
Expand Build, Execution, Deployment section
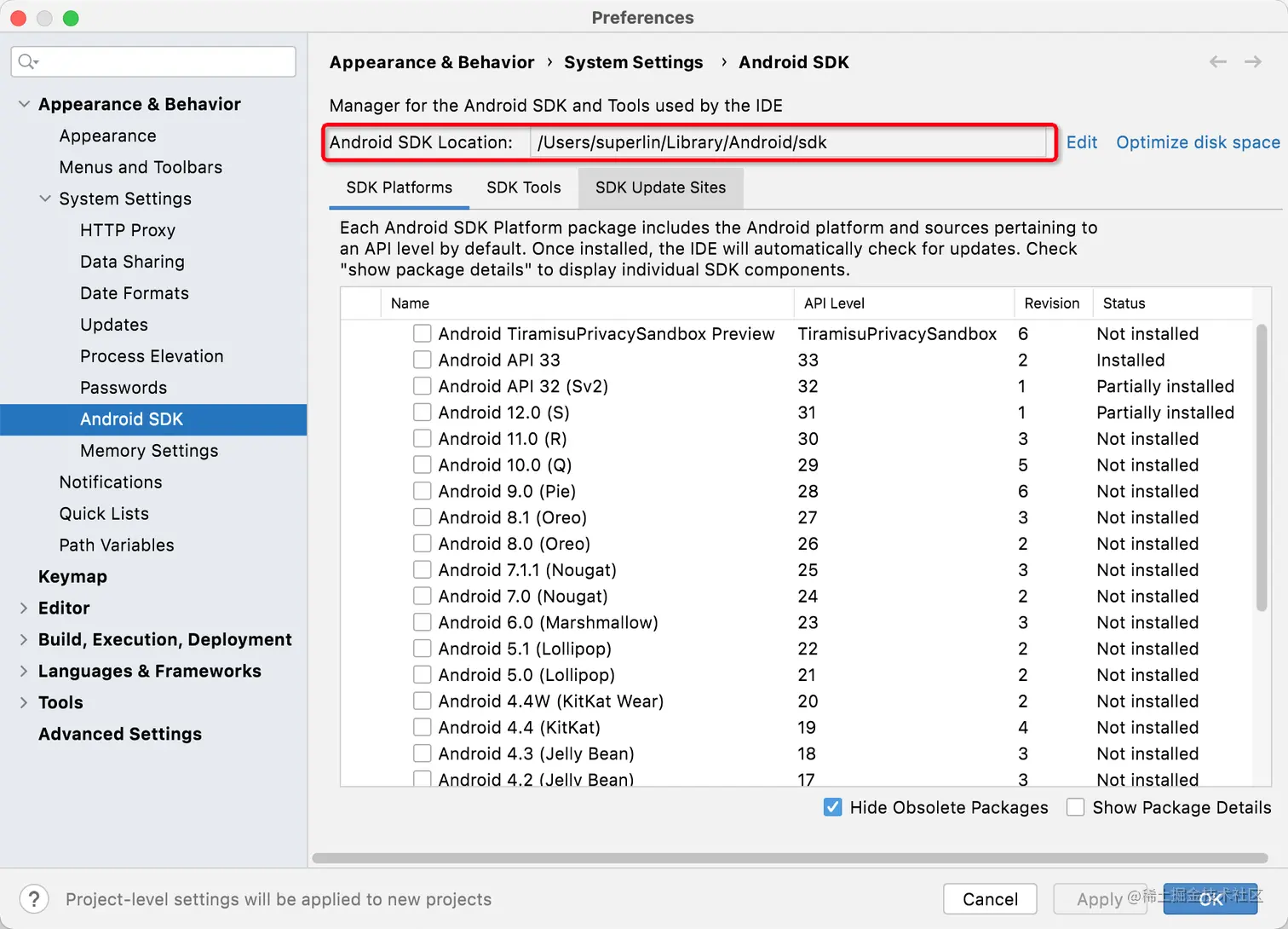point(24,639)
